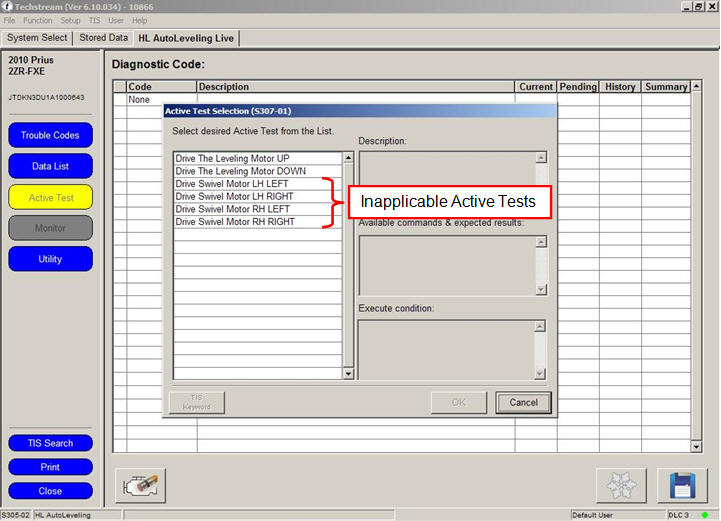Click the engine icon button at bottom left
The width and height of the screenshot is (721, 521).
pos(140,485)
